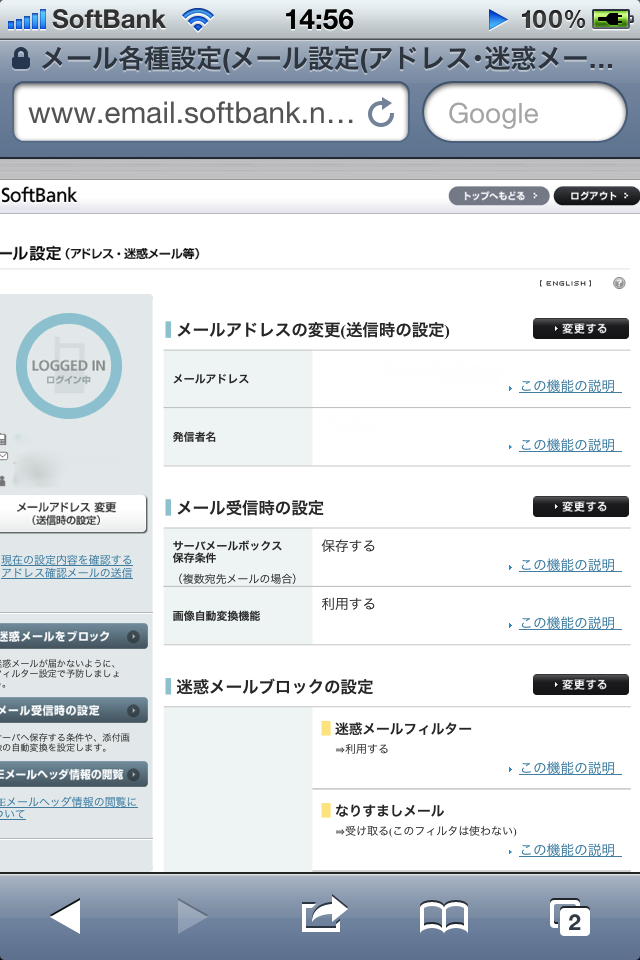Focus the Google search field
The width and height of the screenshot is (640, 960).
525,113
